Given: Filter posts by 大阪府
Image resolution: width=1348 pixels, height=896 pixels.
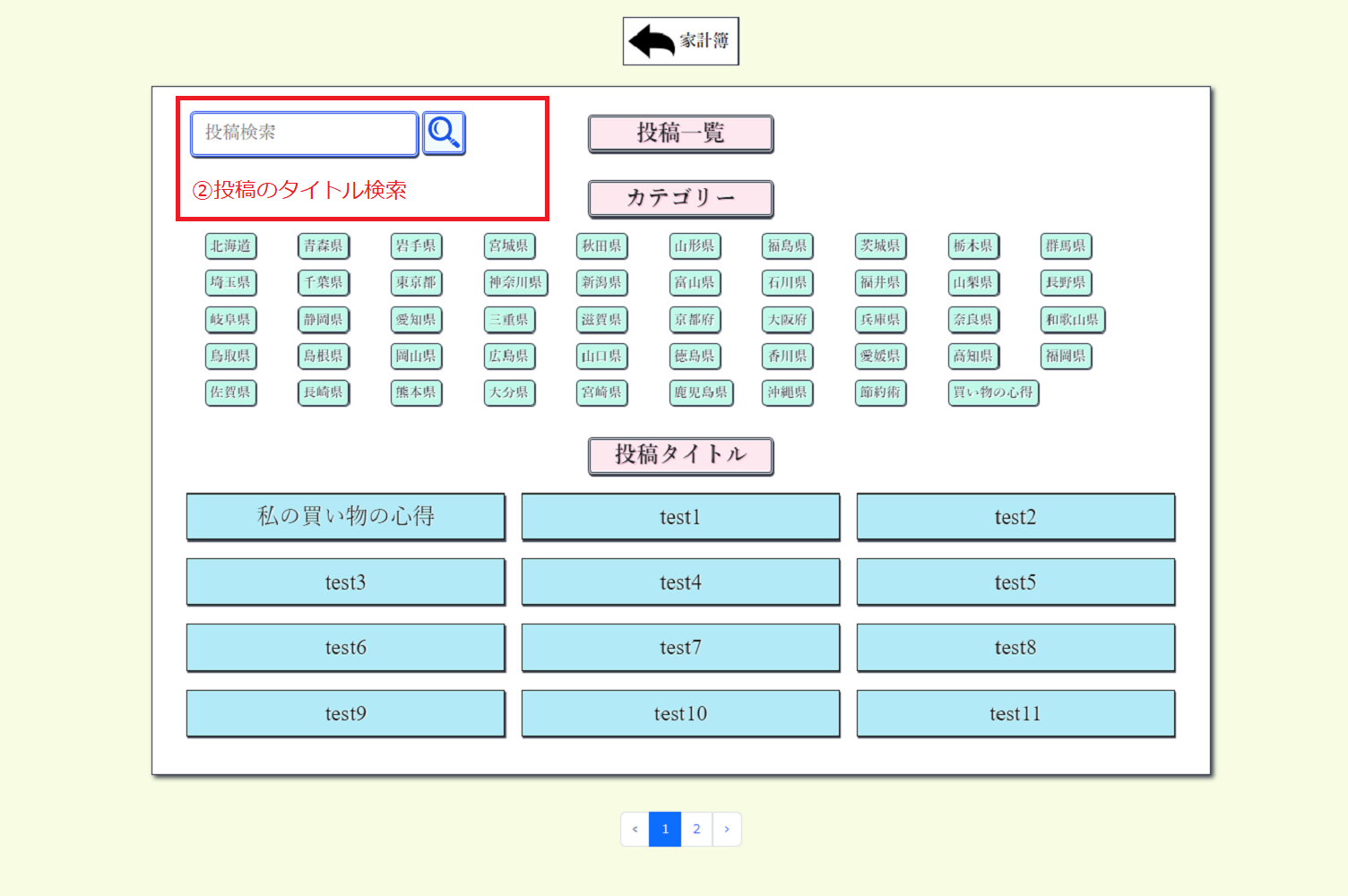Looking at the screenshot, I should click(788, 320).
